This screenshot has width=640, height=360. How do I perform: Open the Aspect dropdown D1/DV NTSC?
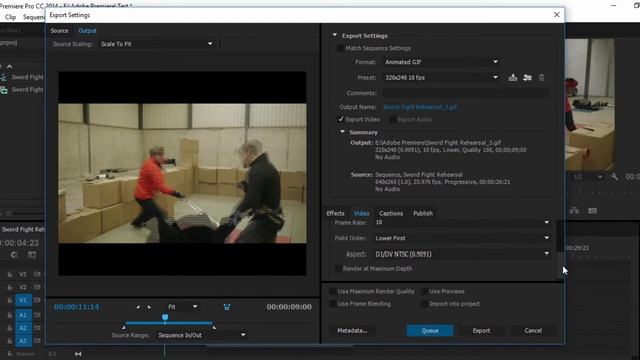click(x=462, y=254)
